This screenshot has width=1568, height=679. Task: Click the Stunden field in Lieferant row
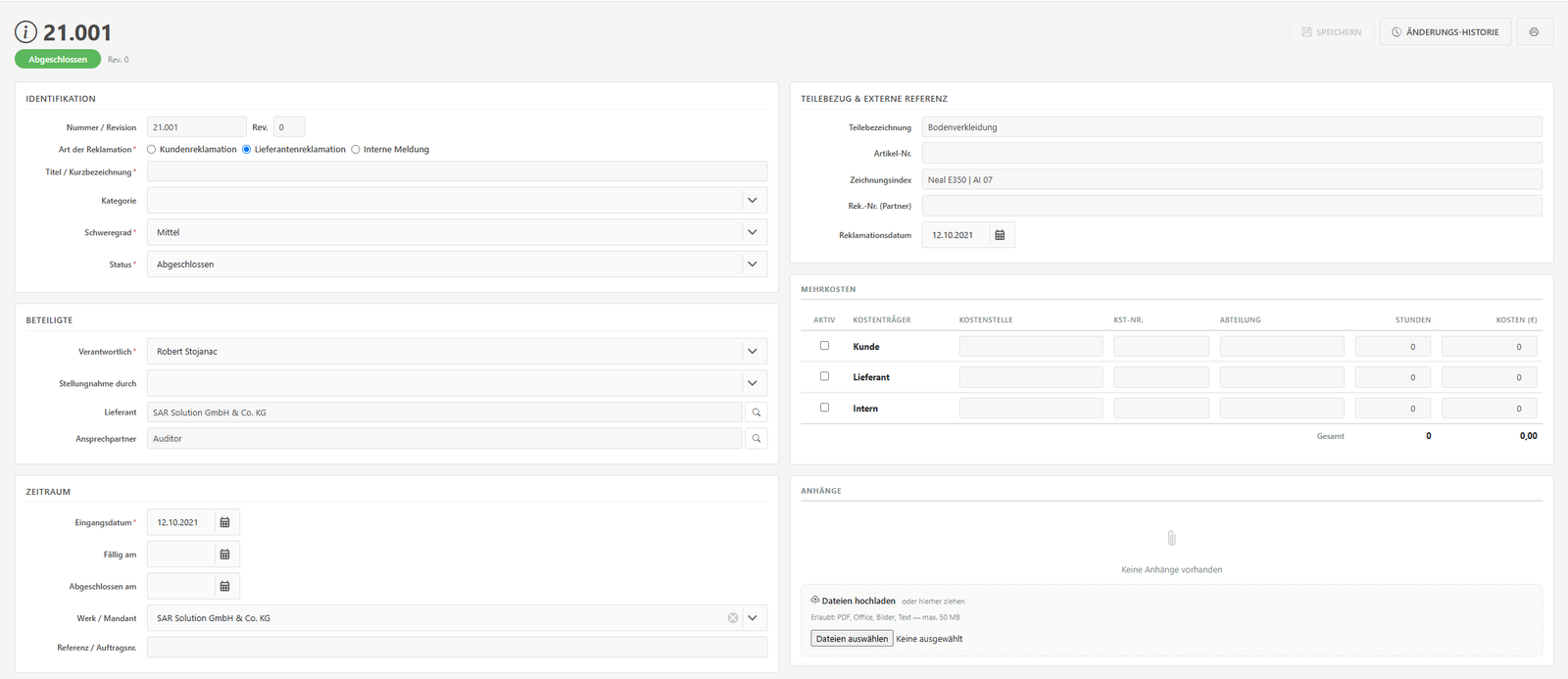point(1393,377)
